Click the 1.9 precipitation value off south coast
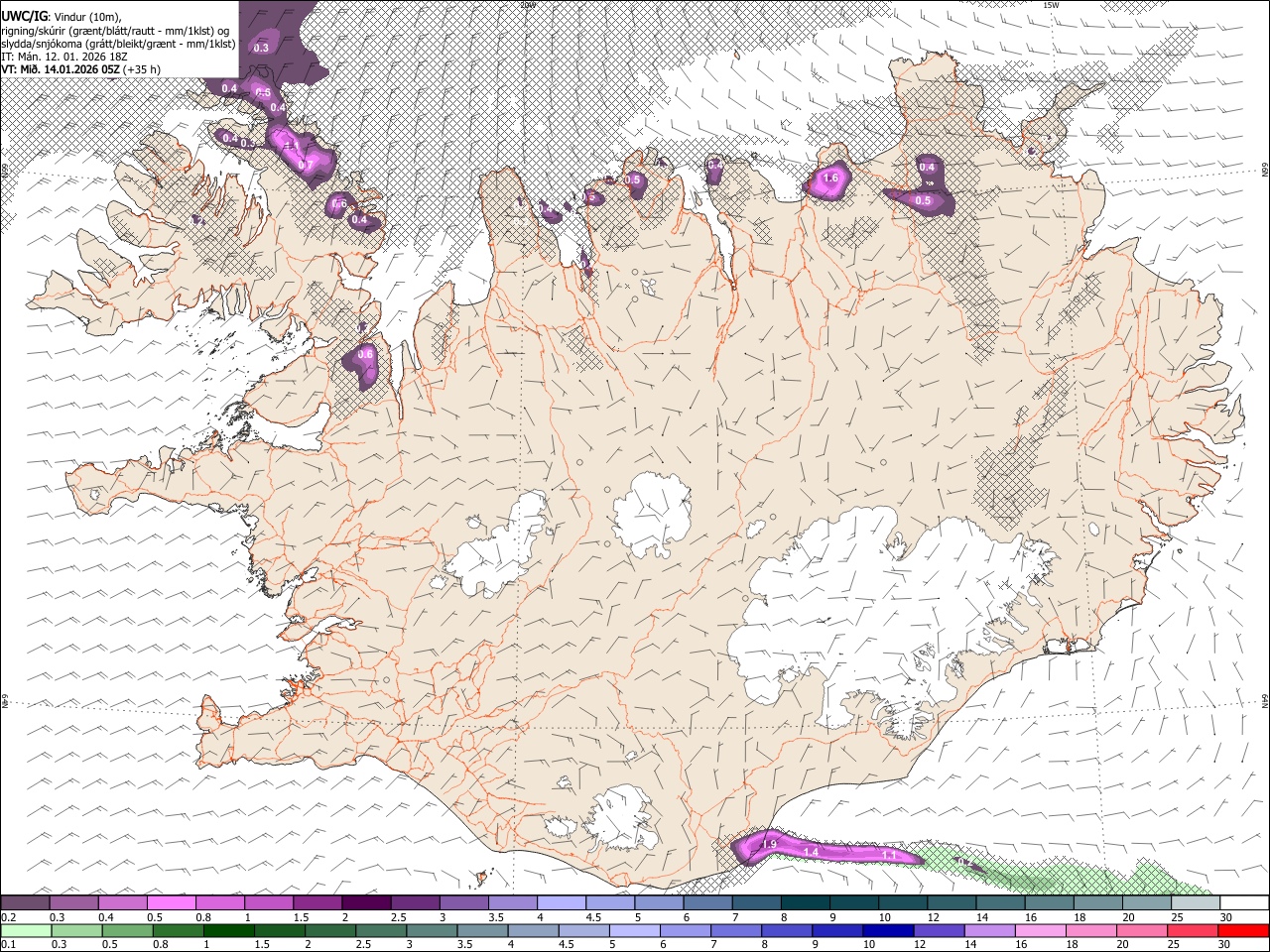The width and height of the screenshot is (1270, 952). pyautogui.click(x=769, y=844)
